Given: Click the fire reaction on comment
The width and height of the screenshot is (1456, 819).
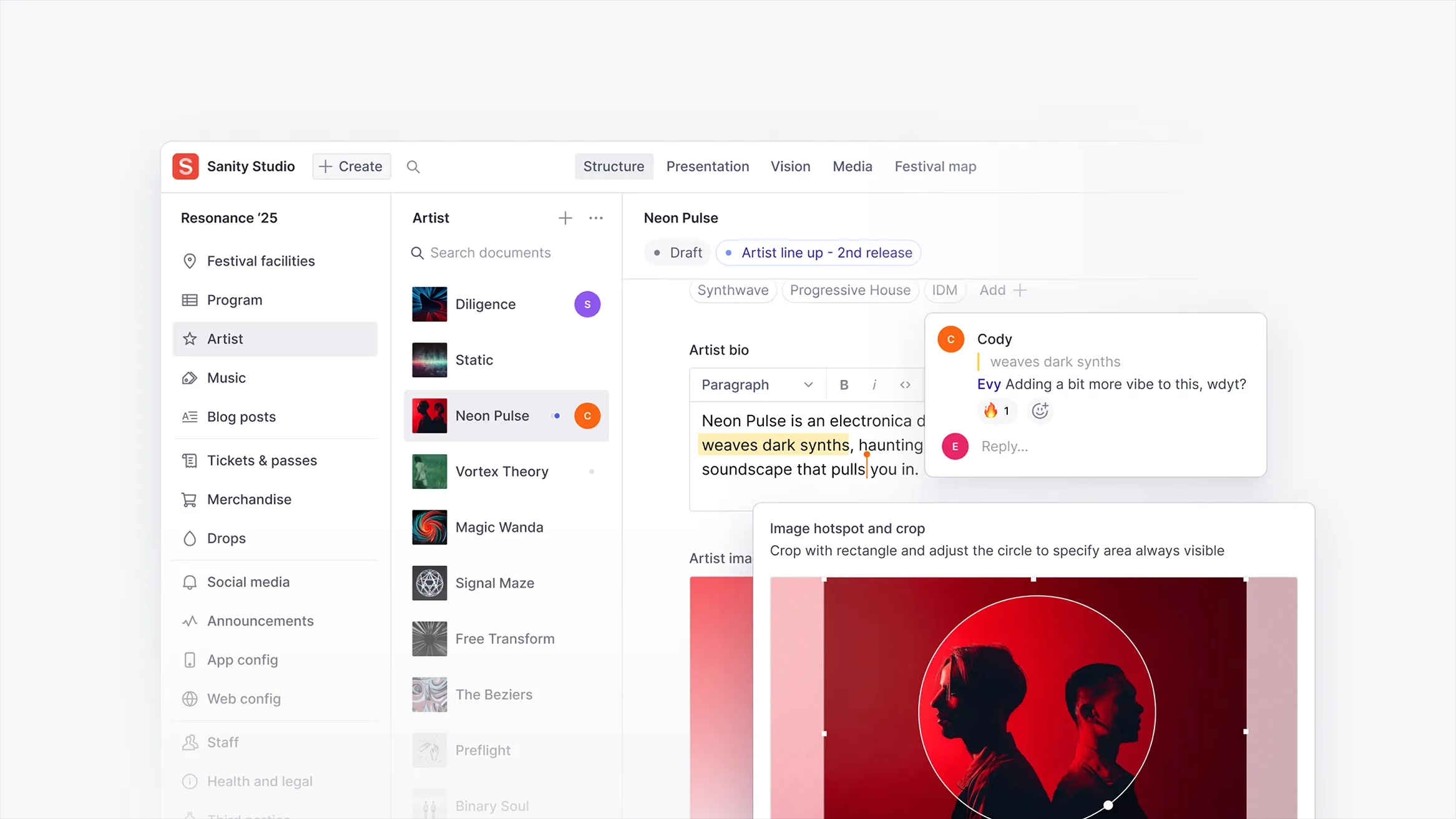Looking at the screenshot, I should click(x=997, y=410).
